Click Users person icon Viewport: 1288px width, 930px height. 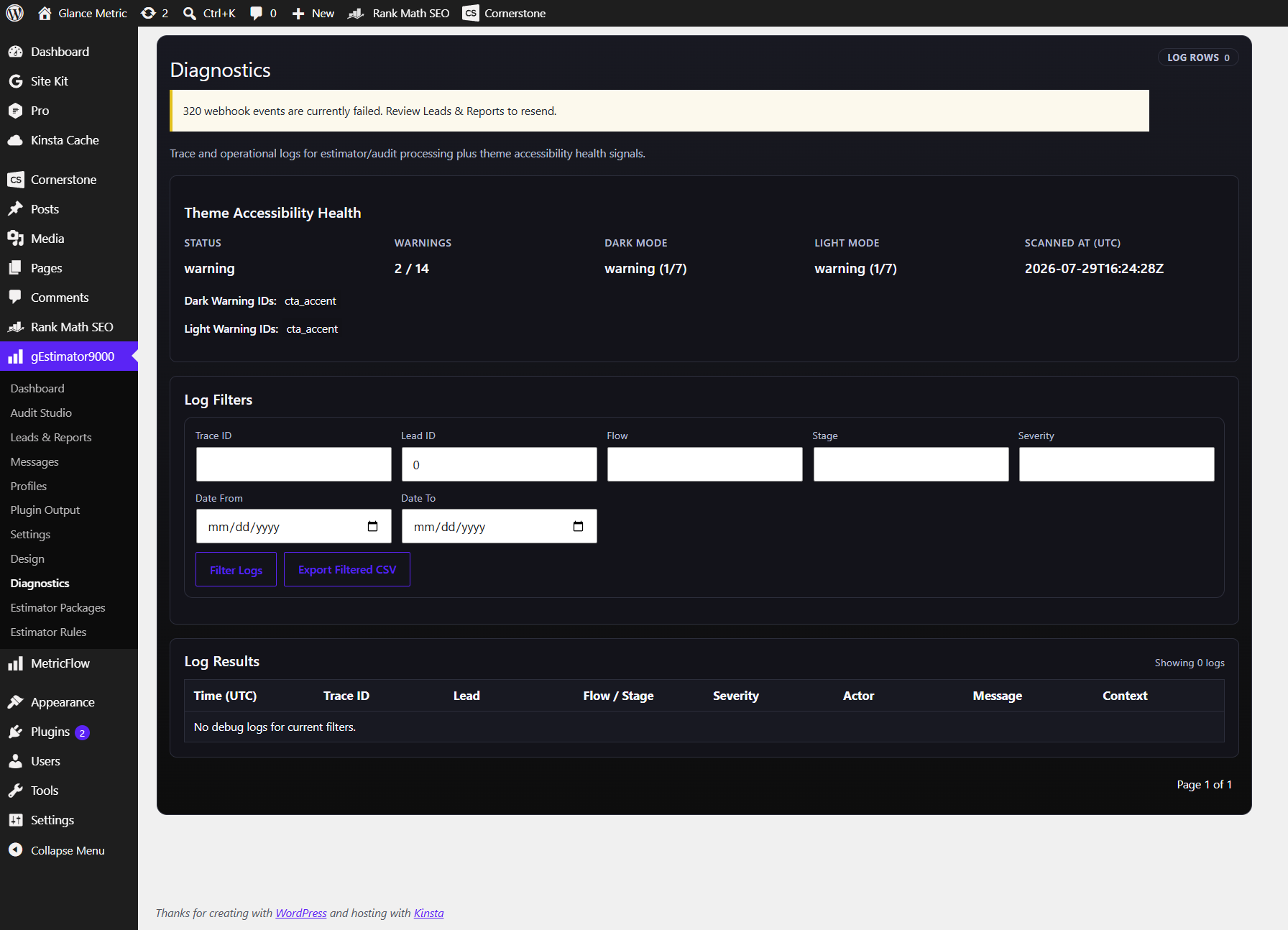click(15, 761)
